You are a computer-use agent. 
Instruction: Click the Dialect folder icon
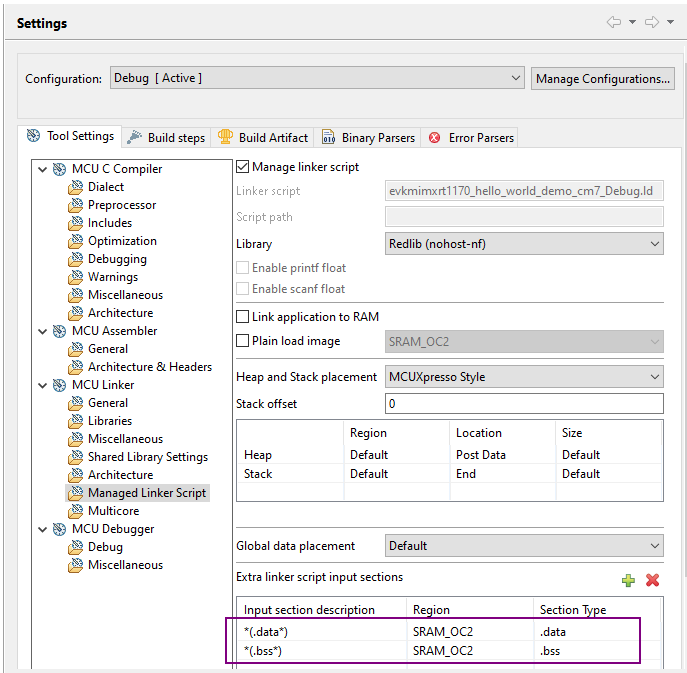point(76,187)
